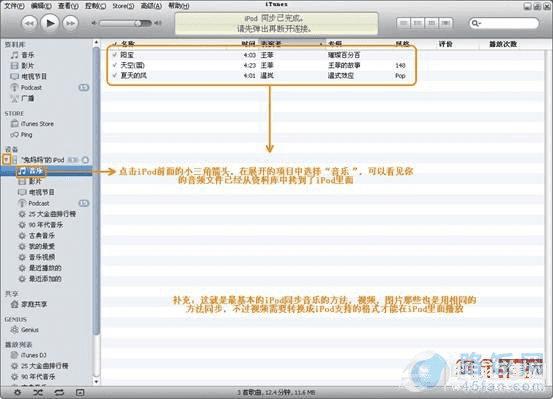This screenshot has height=399, width=553.
Task: Open the 文件 menu
Action: click(14, 6)
